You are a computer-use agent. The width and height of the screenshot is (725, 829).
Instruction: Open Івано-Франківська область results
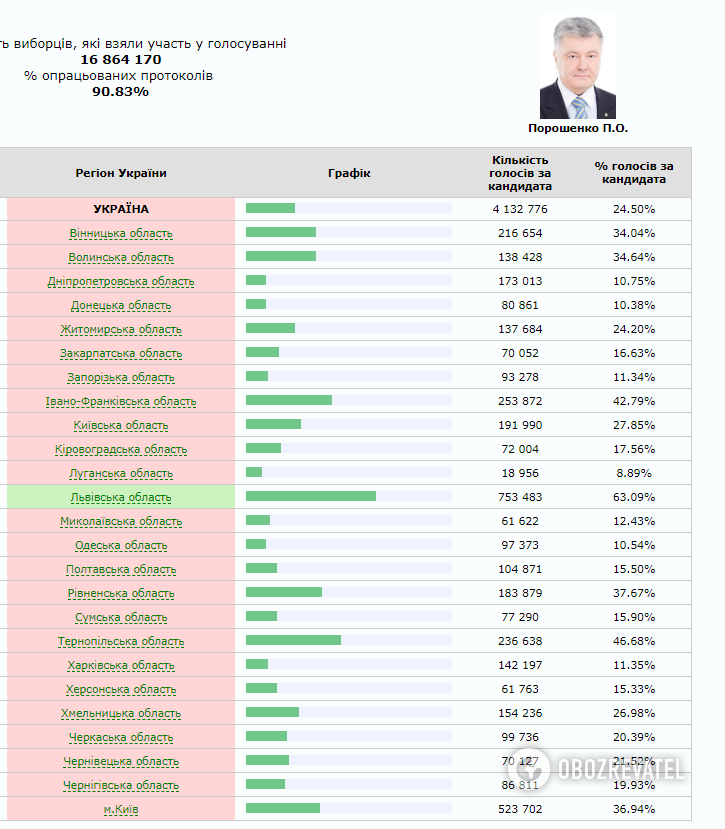(121, 401)
